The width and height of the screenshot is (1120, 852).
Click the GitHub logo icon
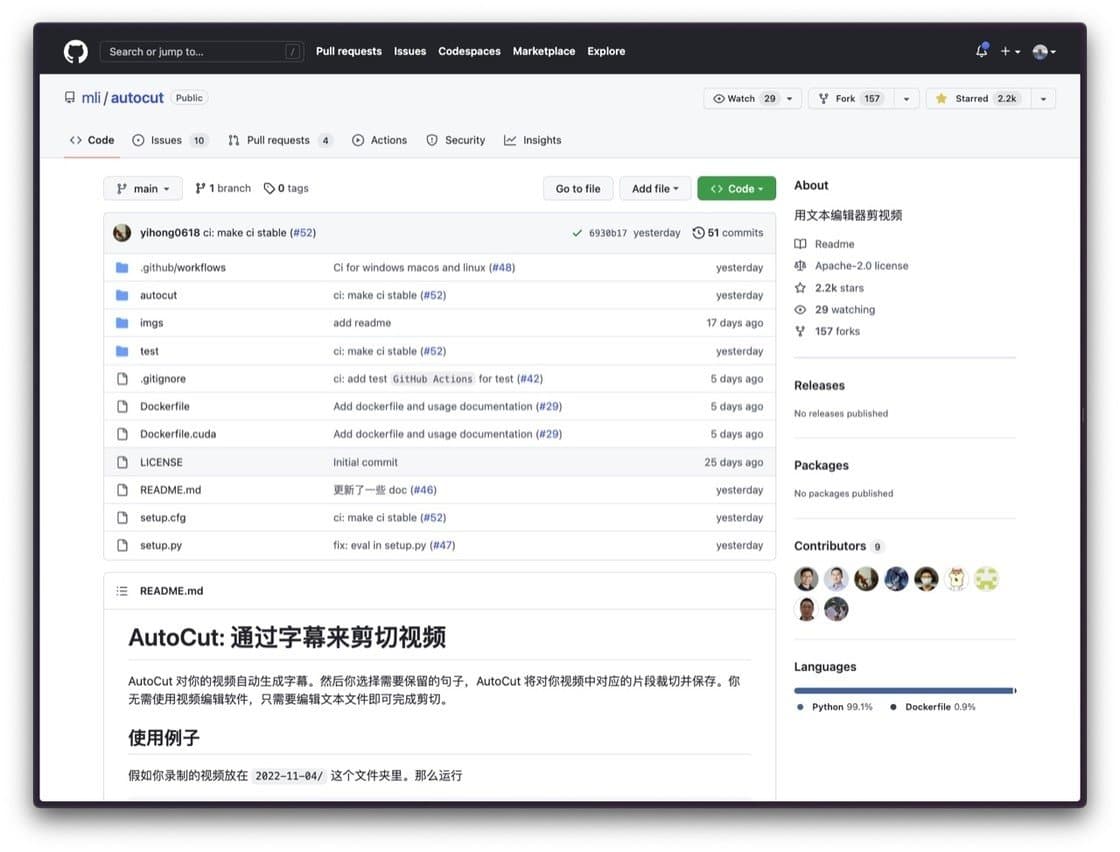pos(76,51)
